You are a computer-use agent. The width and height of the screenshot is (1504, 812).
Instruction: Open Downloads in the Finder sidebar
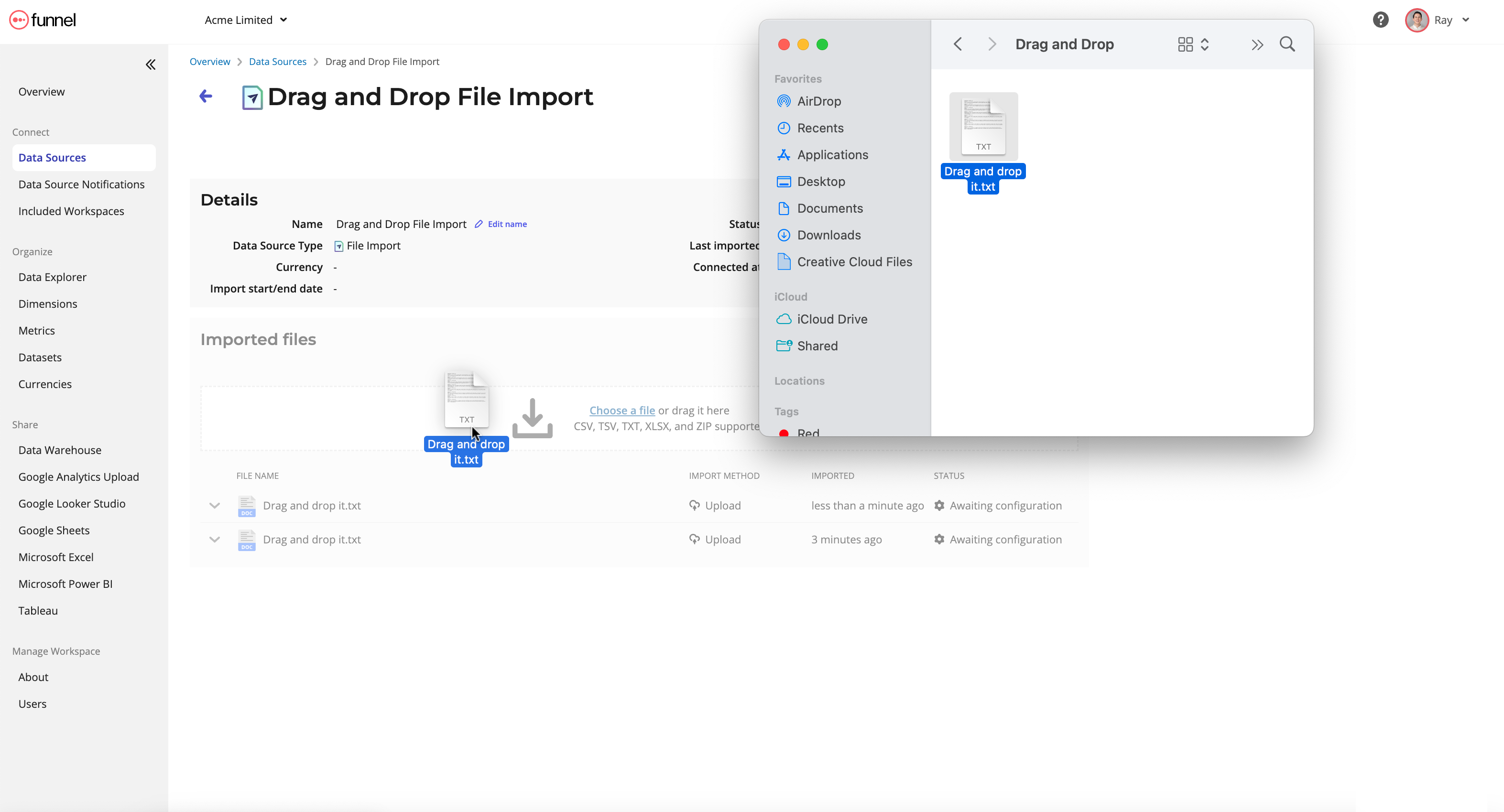829,235
